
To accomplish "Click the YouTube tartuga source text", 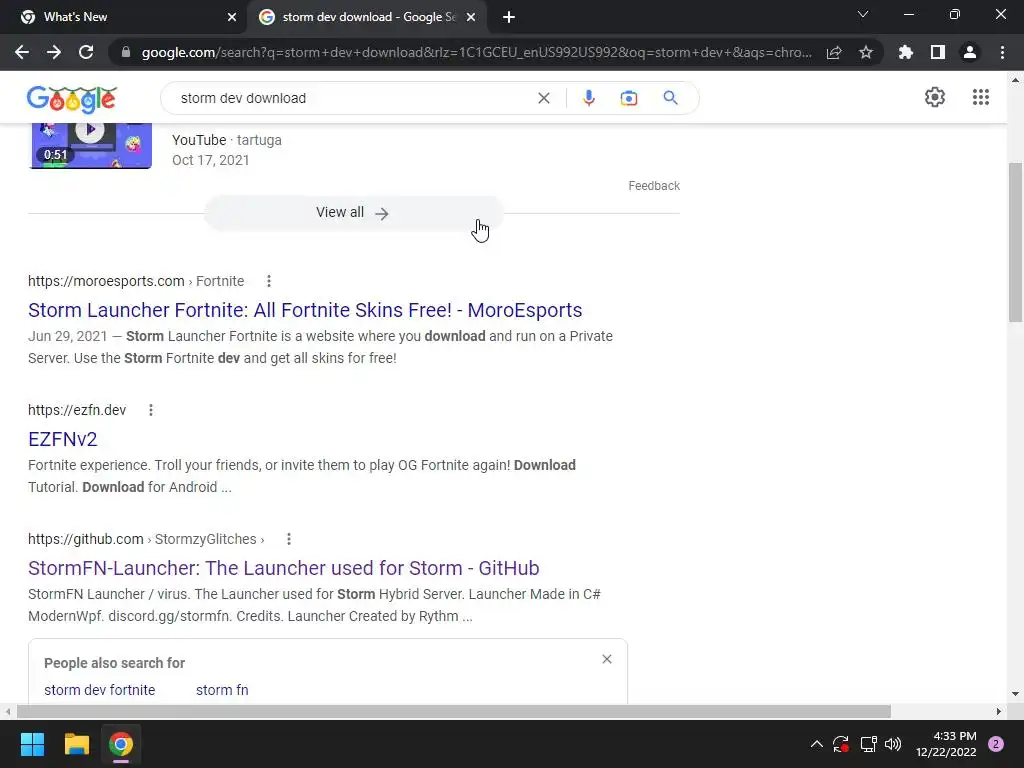I will pos(227,140).
